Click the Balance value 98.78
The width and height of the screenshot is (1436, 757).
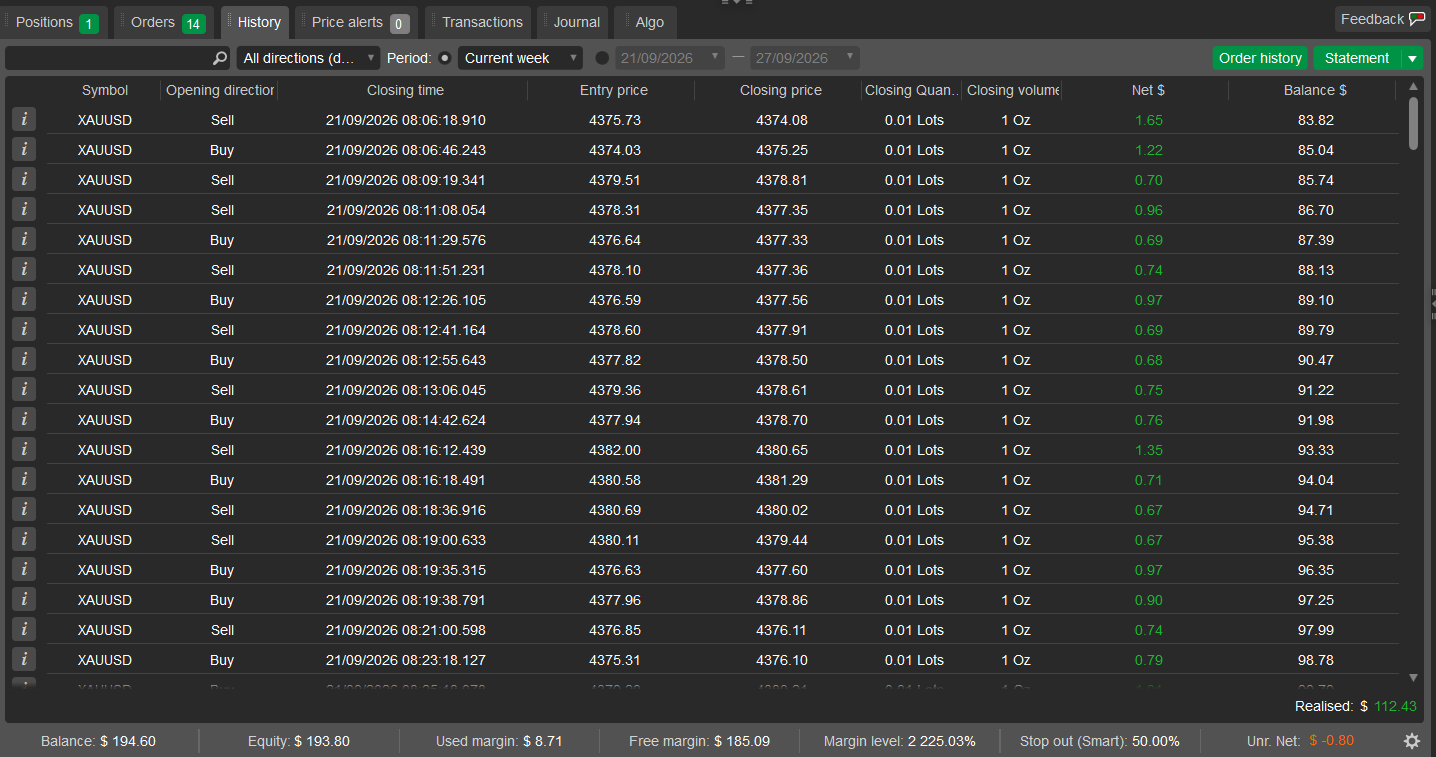pos(1316,660)
